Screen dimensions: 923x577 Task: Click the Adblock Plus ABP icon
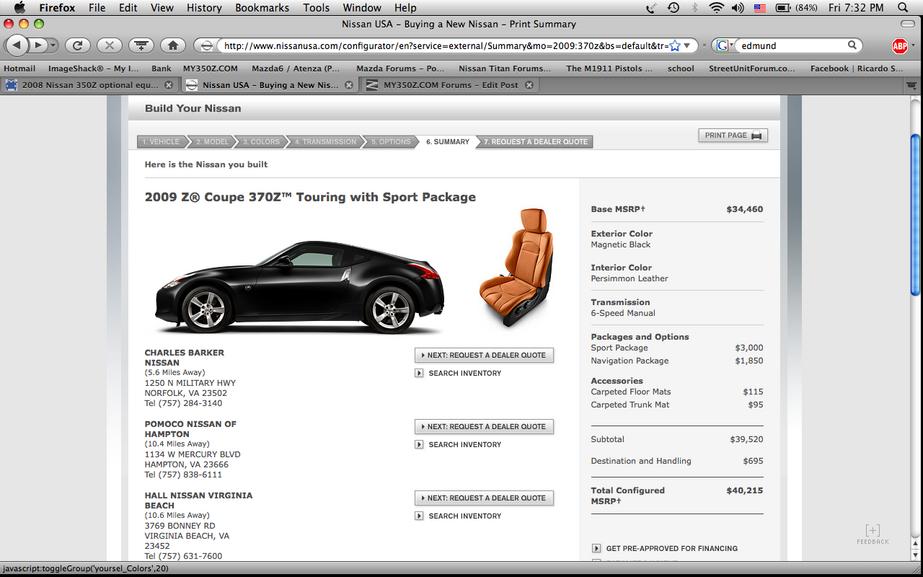(899, 45)
